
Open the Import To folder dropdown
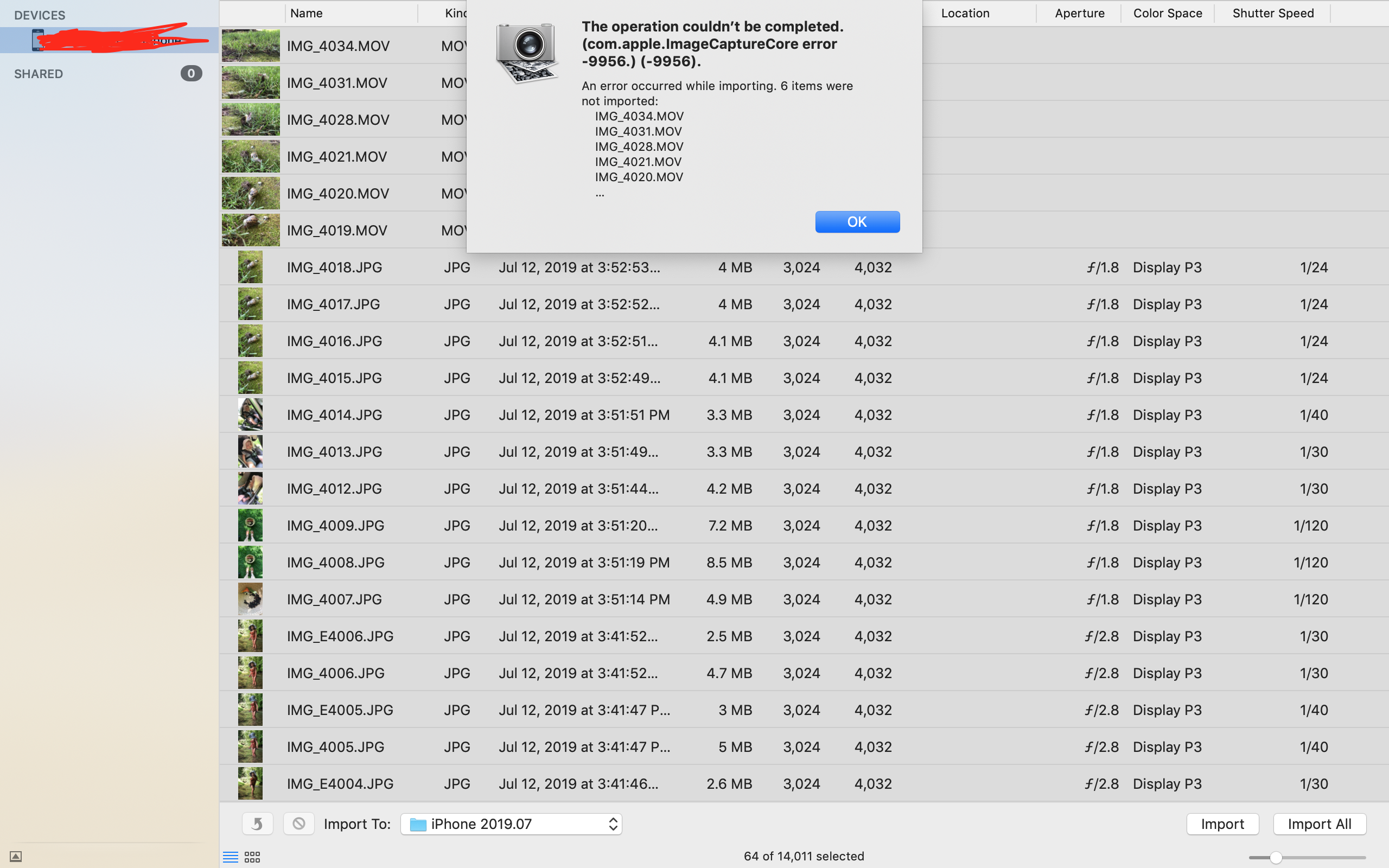coord(511,824)
